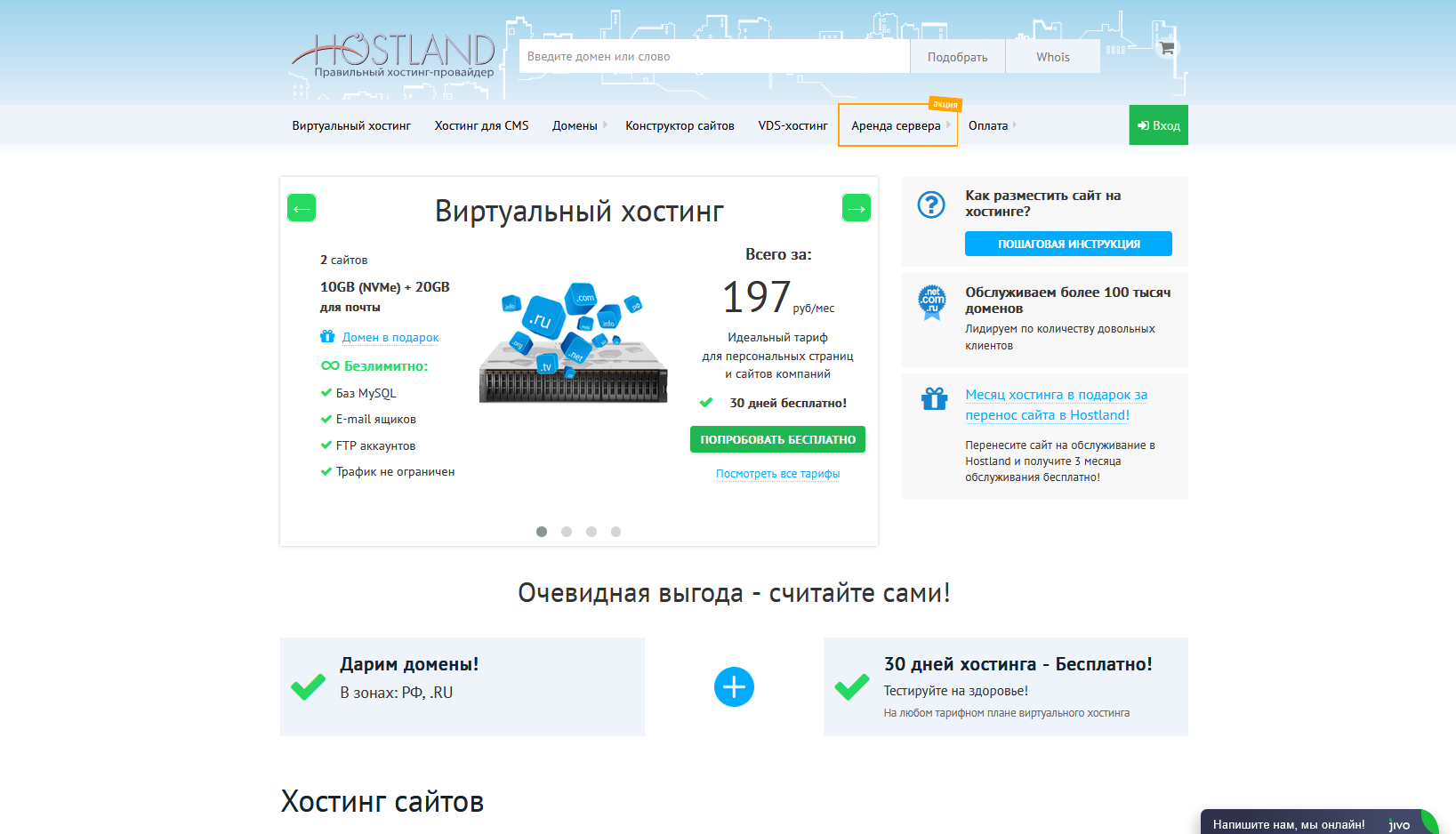
Task: Click the green infinity Безлимитно icon
Action: point(330,365)
